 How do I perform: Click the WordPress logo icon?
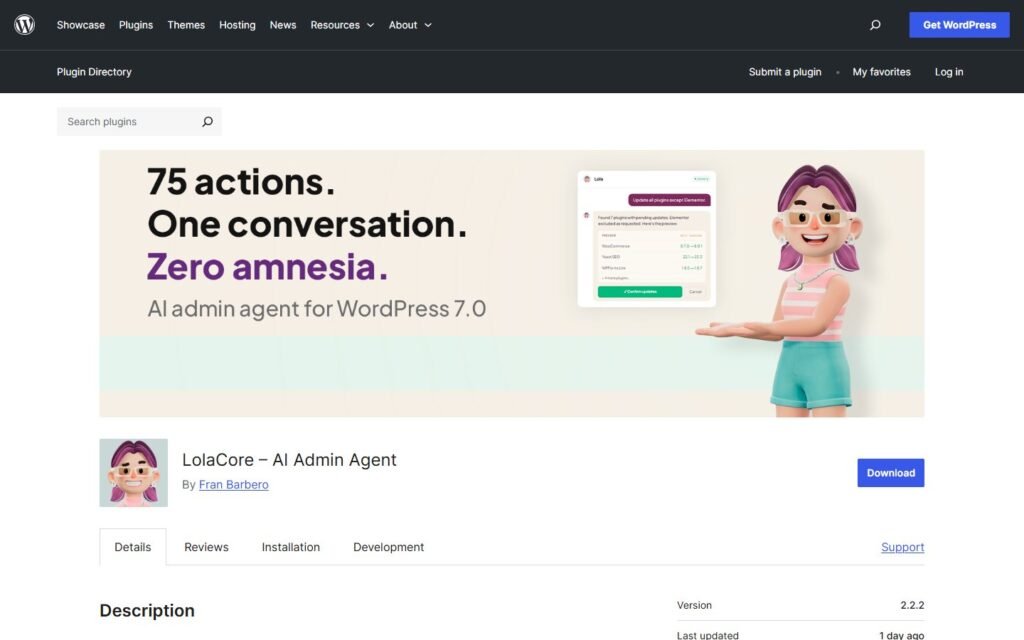(24, 25)
